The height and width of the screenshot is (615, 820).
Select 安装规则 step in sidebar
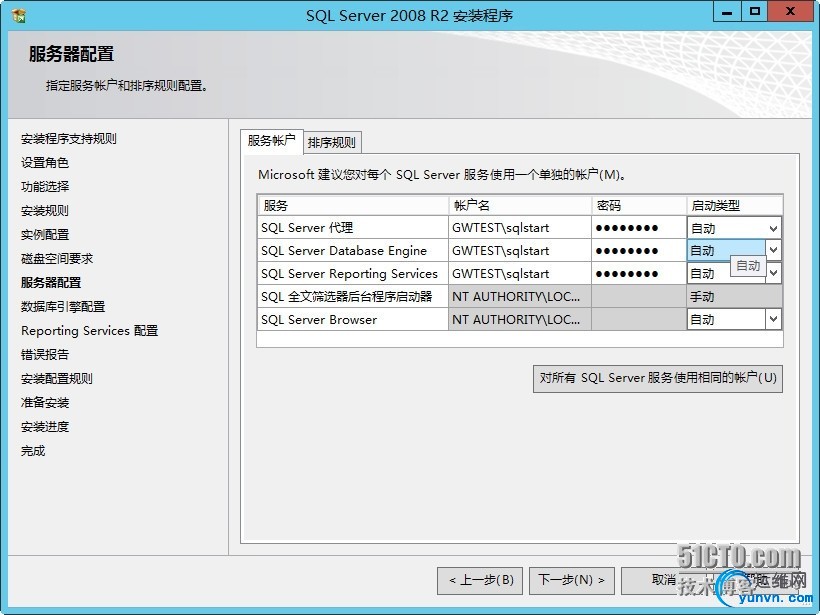click(x=45, y=211)
